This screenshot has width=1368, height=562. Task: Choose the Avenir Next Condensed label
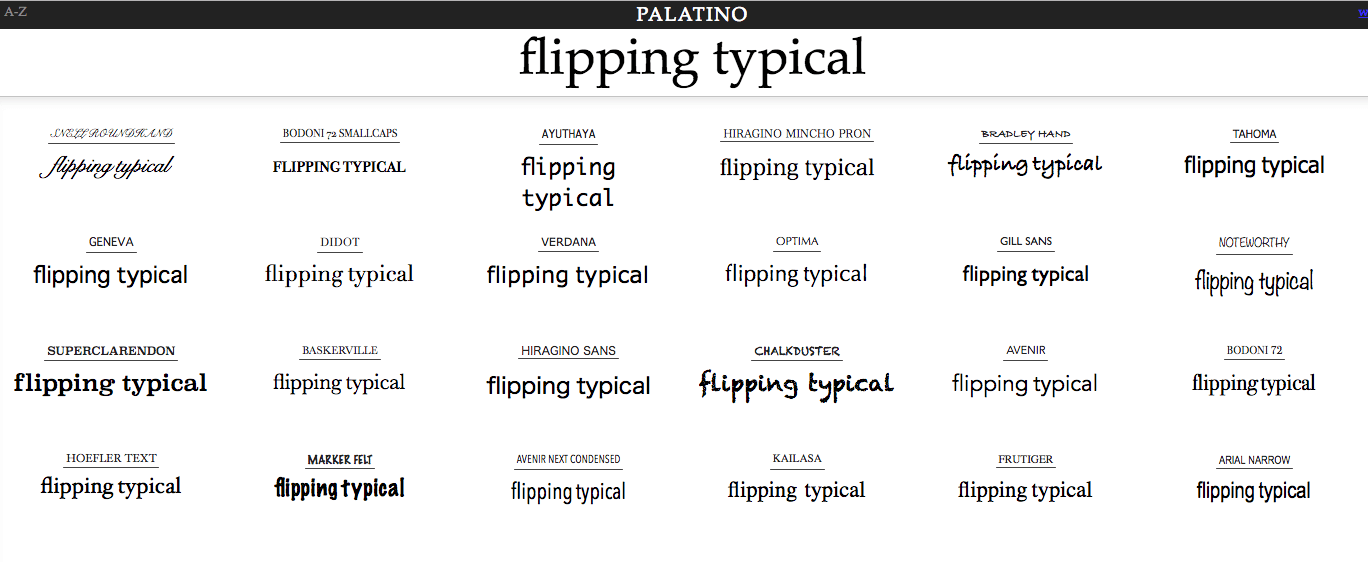coord(568,460)
